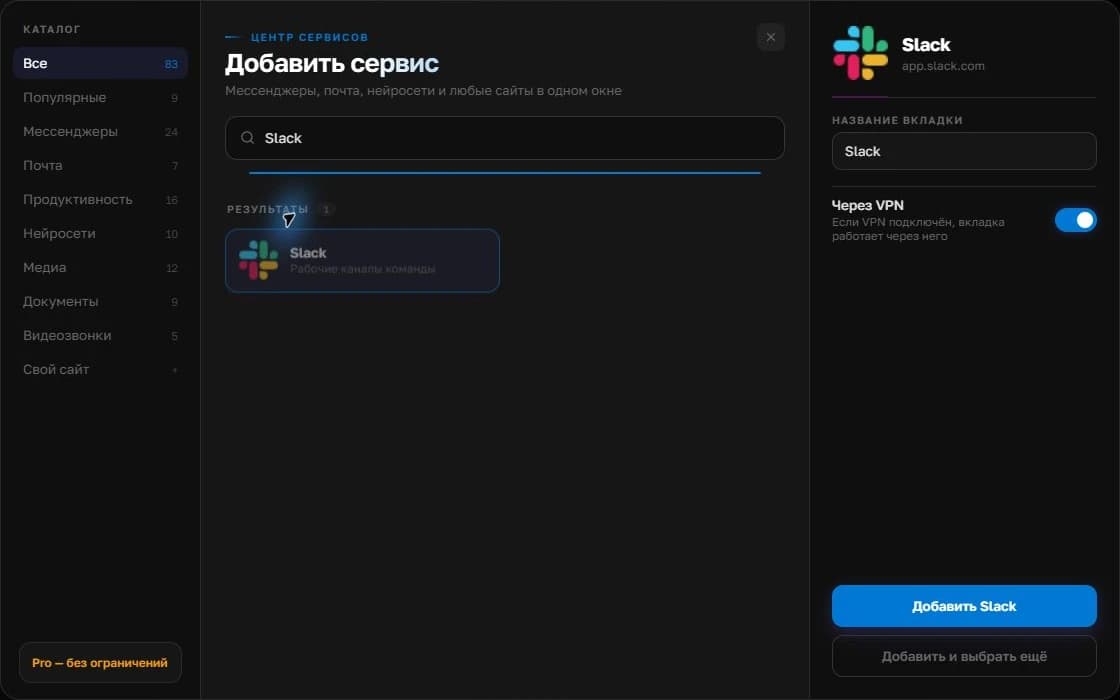Click the Slack logo in the search result card
Image resolution: width=1120 pixels, height=700 pixels.
coord(259,260)
